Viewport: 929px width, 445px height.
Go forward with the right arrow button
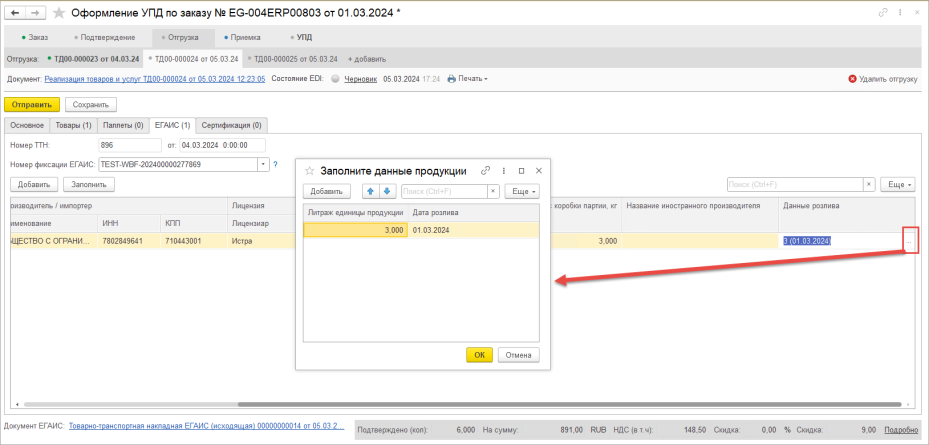(x=36, y=13)
